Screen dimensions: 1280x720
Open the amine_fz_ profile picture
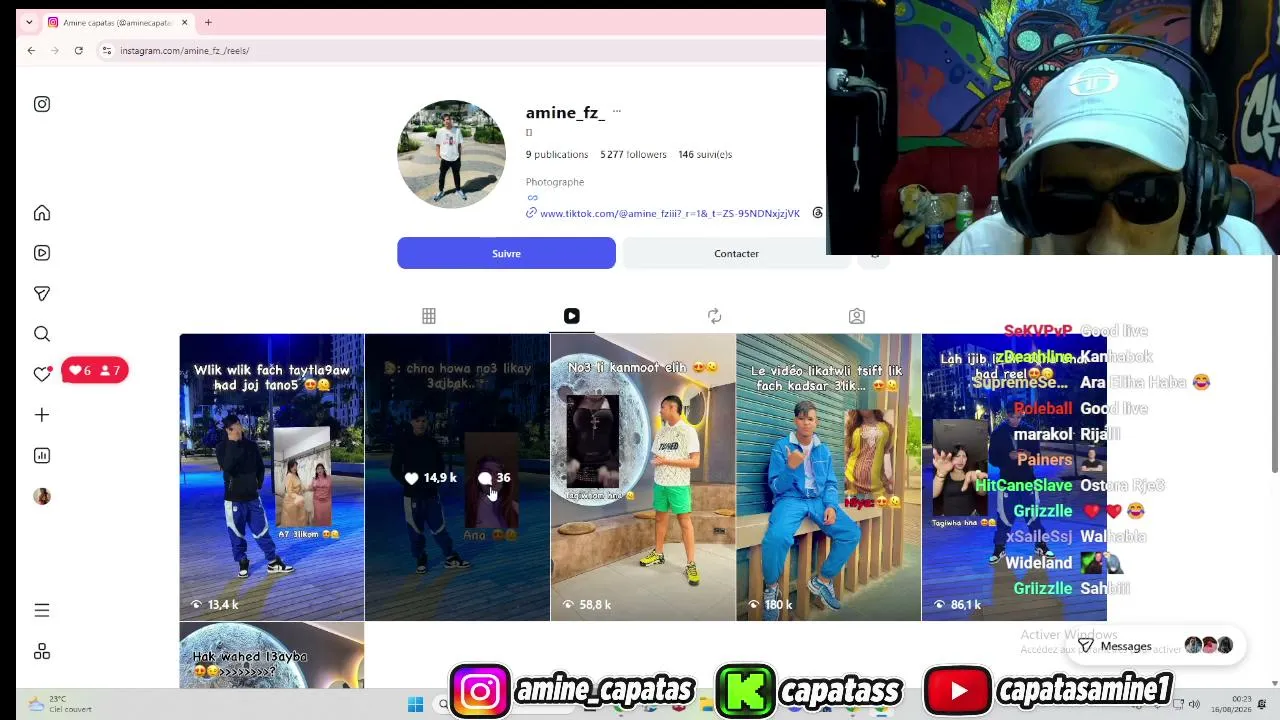452,154
